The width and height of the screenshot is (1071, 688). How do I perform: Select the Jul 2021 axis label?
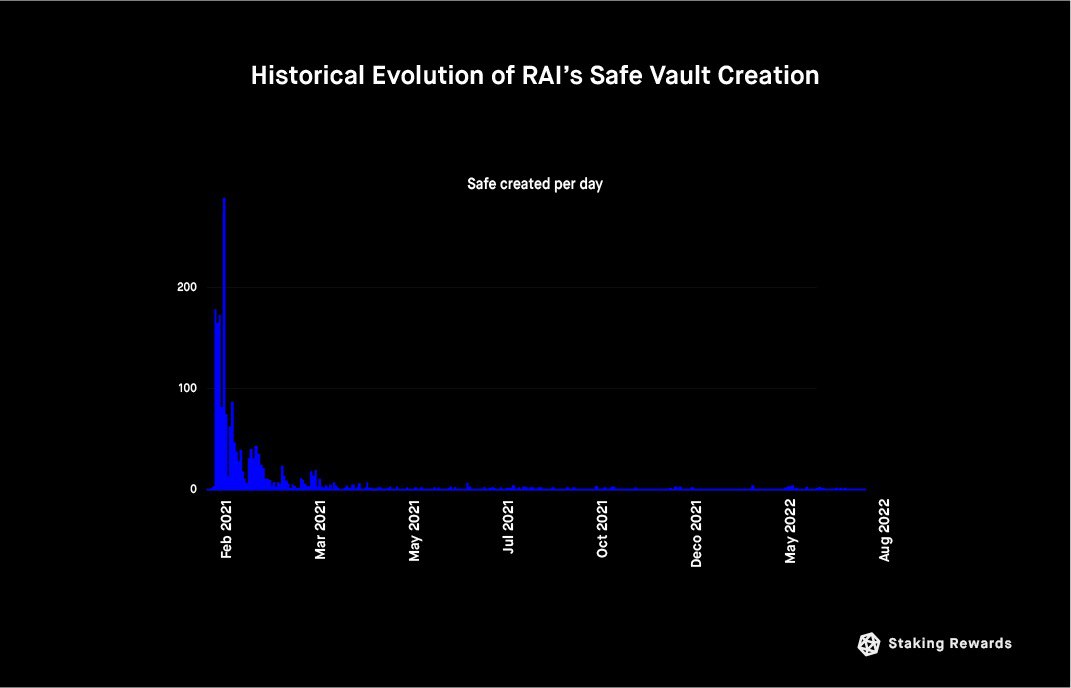[x=508, y=527]
